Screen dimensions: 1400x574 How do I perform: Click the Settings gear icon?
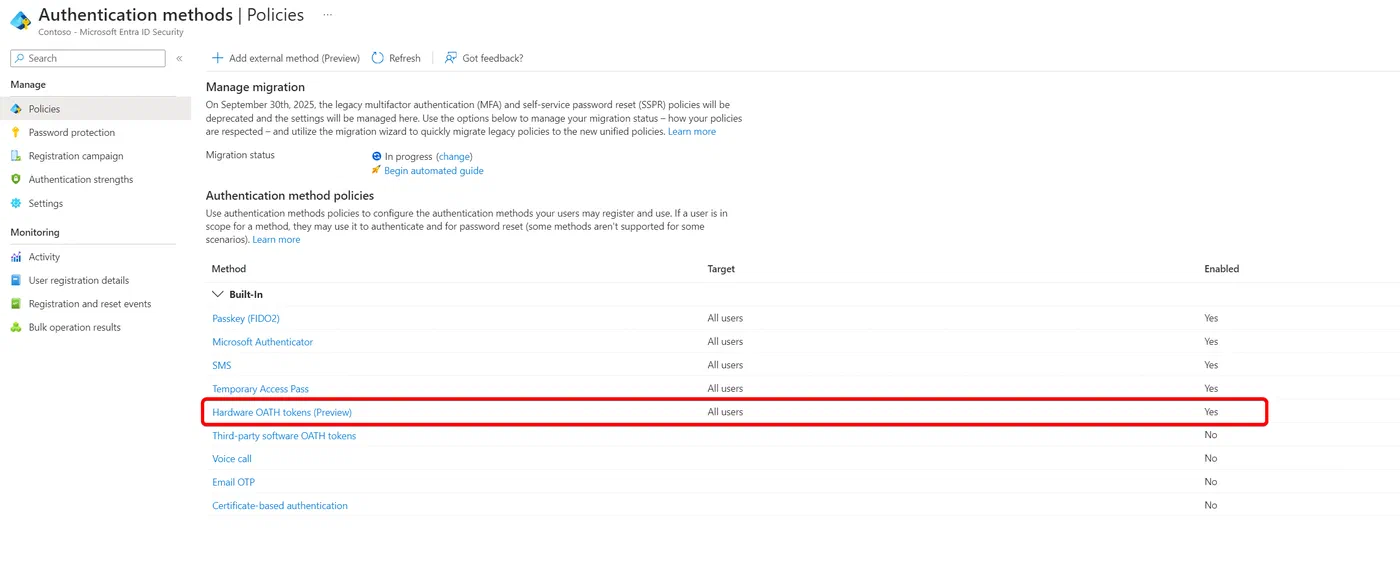pyautogui.click(x=16, y=203)
